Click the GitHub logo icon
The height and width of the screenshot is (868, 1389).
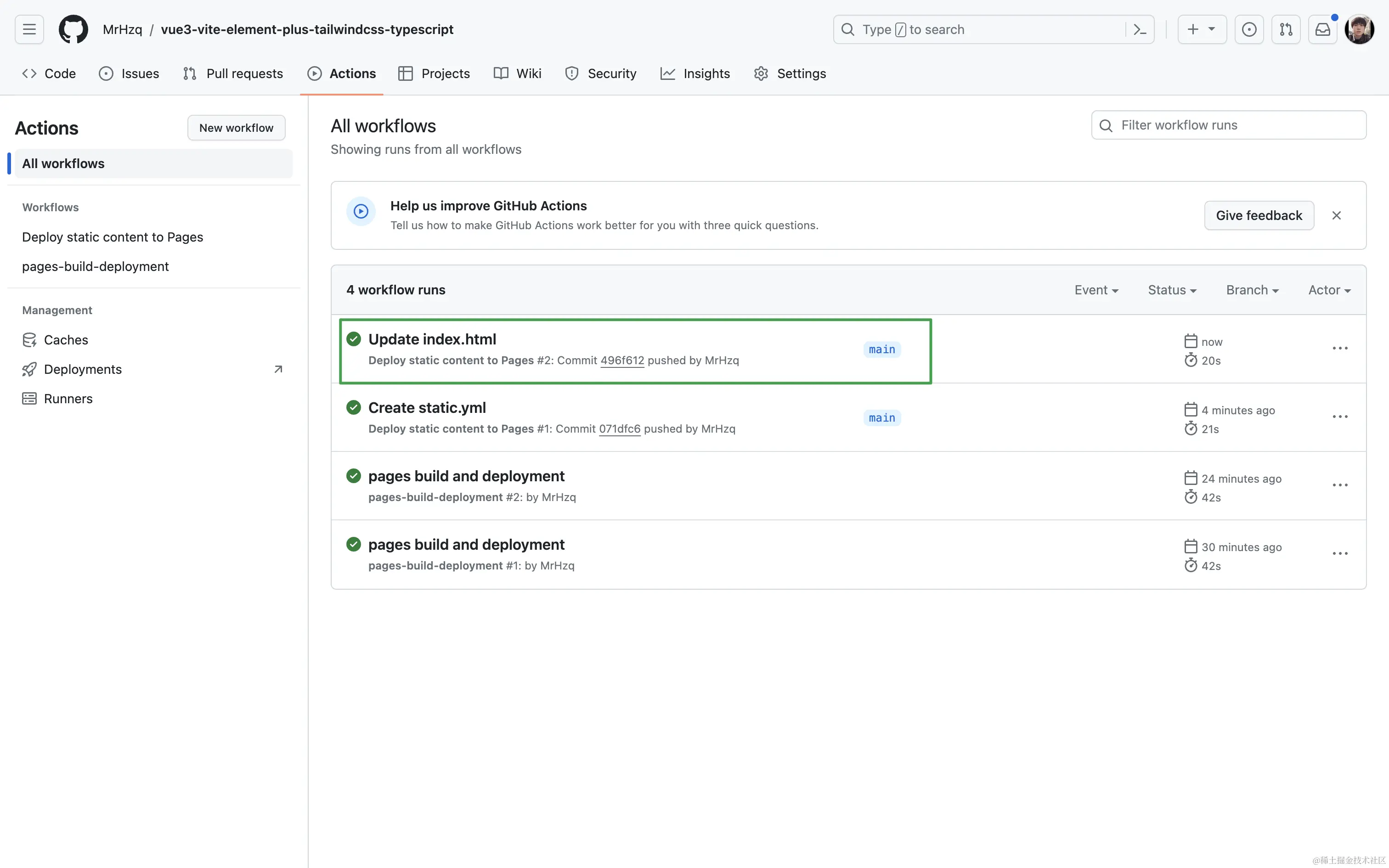73,29
